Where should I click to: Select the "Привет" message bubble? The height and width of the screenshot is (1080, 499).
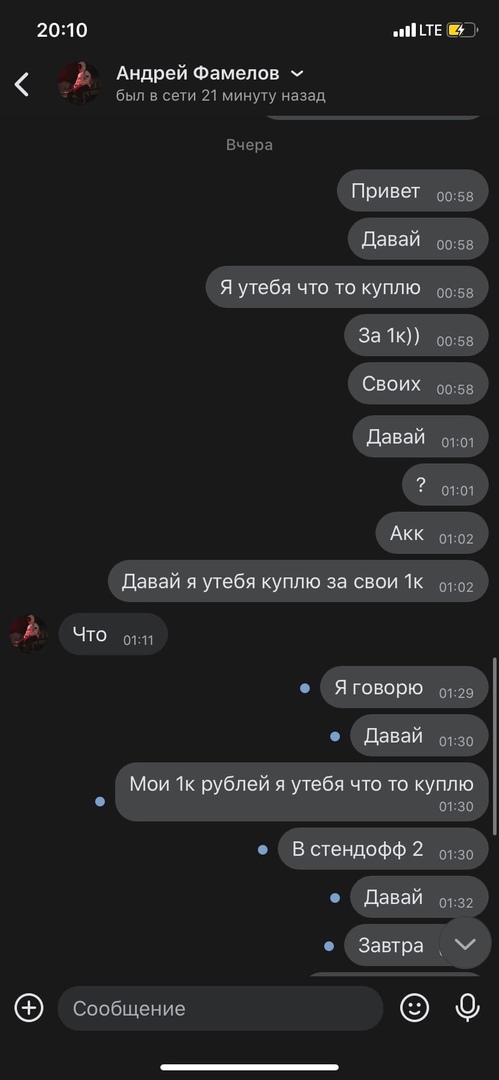tap(412, 191)
